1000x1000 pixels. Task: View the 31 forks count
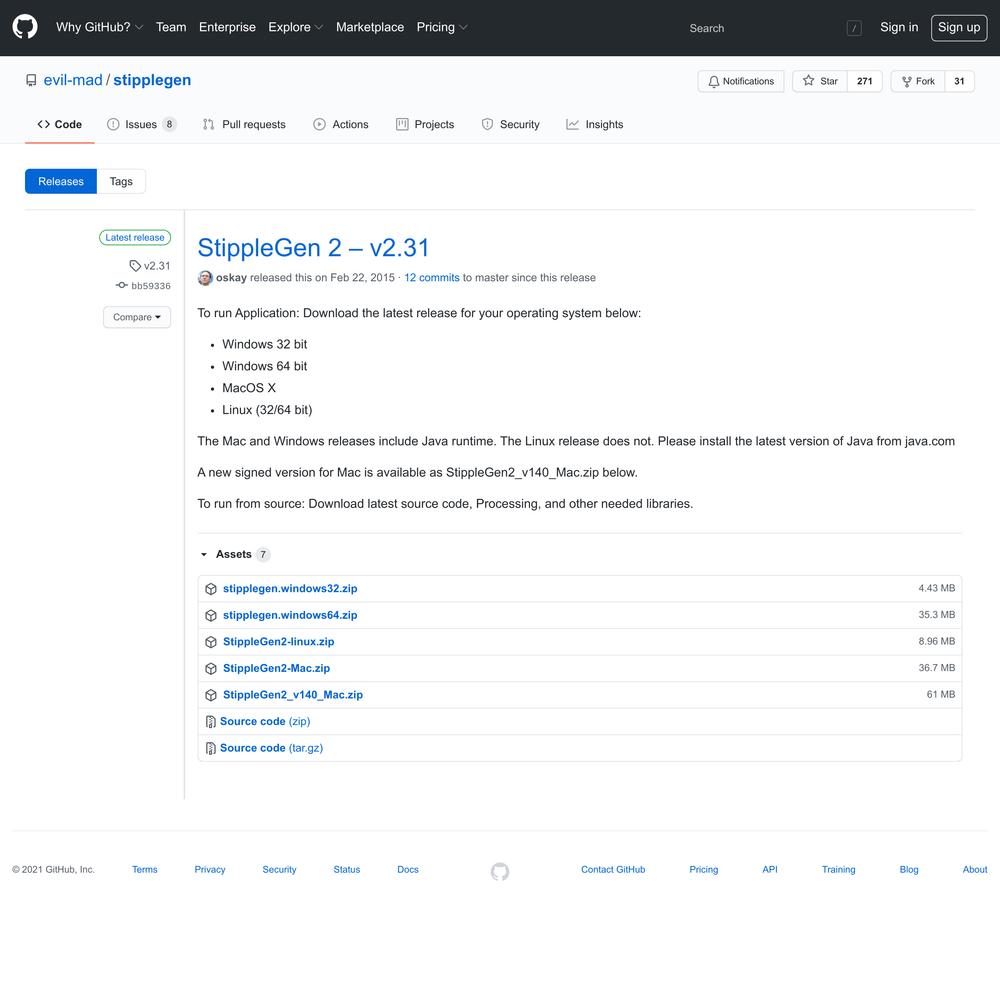959,81
